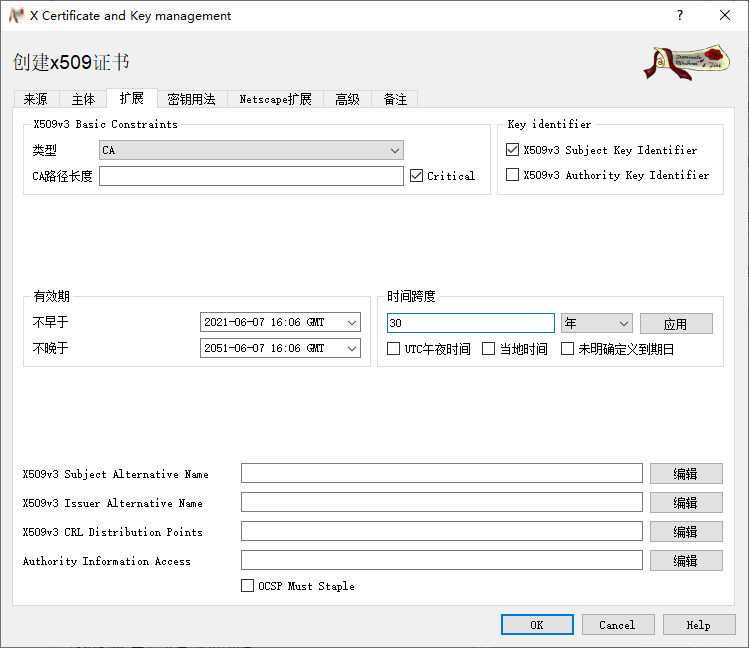Click the 应用 button

point(676,324)
